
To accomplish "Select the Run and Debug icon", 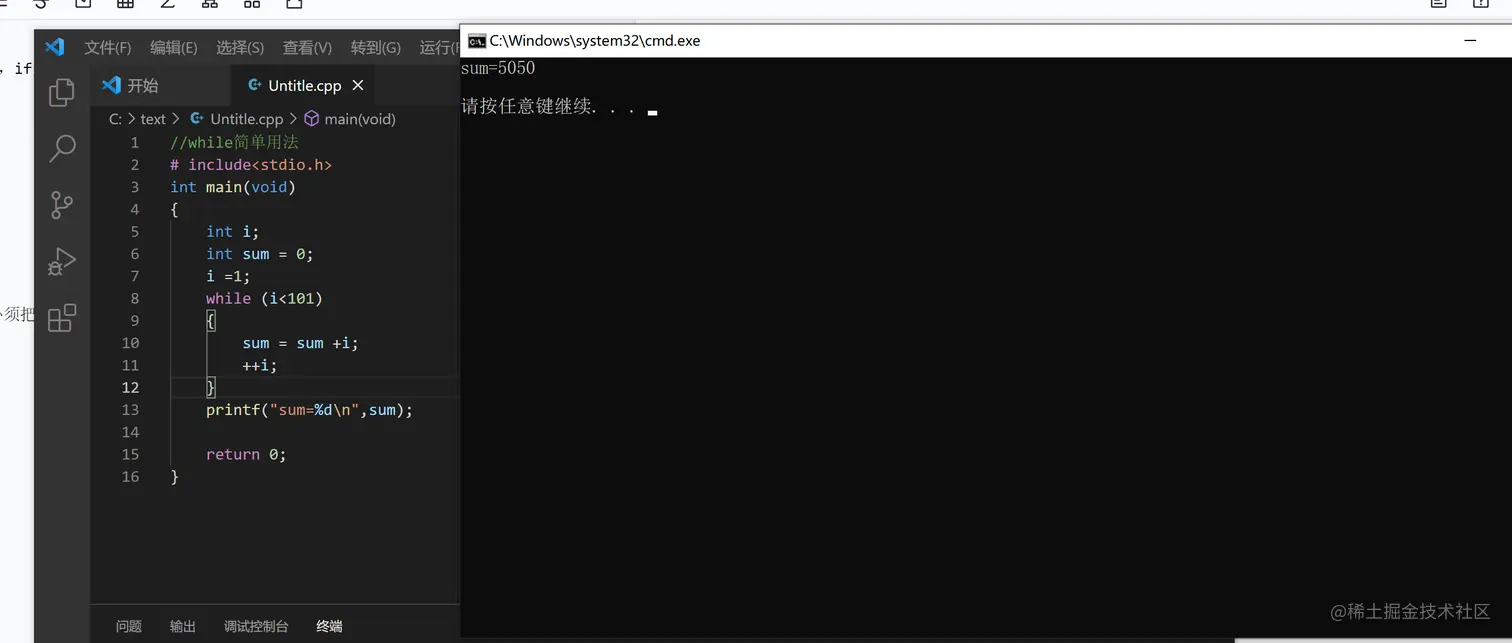I will click(61, 262).
